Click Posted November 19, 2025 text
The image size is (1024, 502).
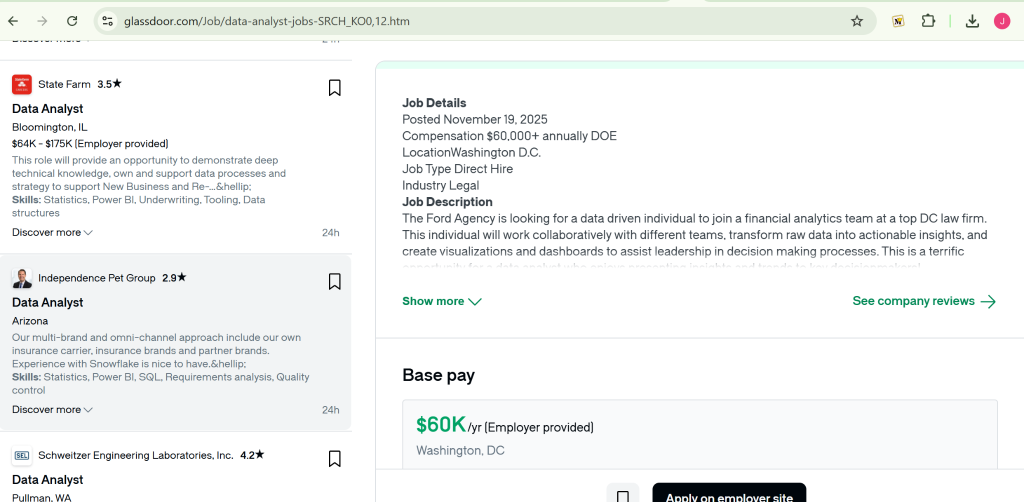[475, 119]
